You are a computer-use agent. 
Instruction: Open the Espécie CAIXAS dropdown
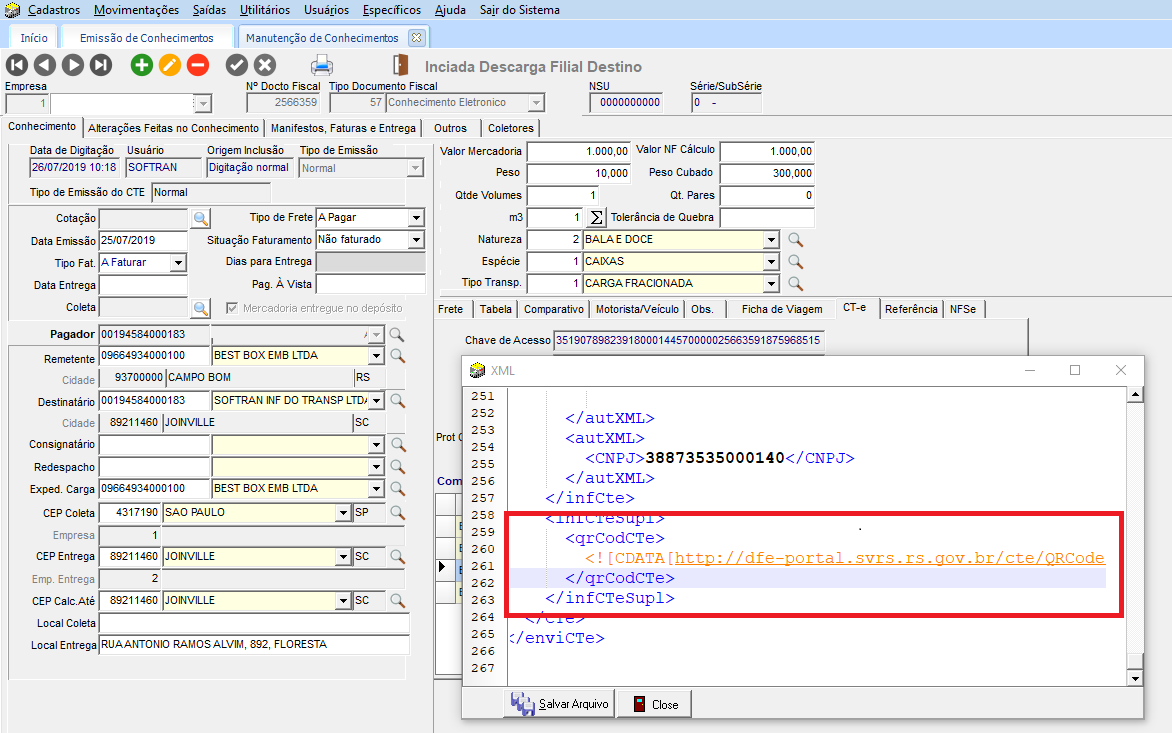[770, 262]
